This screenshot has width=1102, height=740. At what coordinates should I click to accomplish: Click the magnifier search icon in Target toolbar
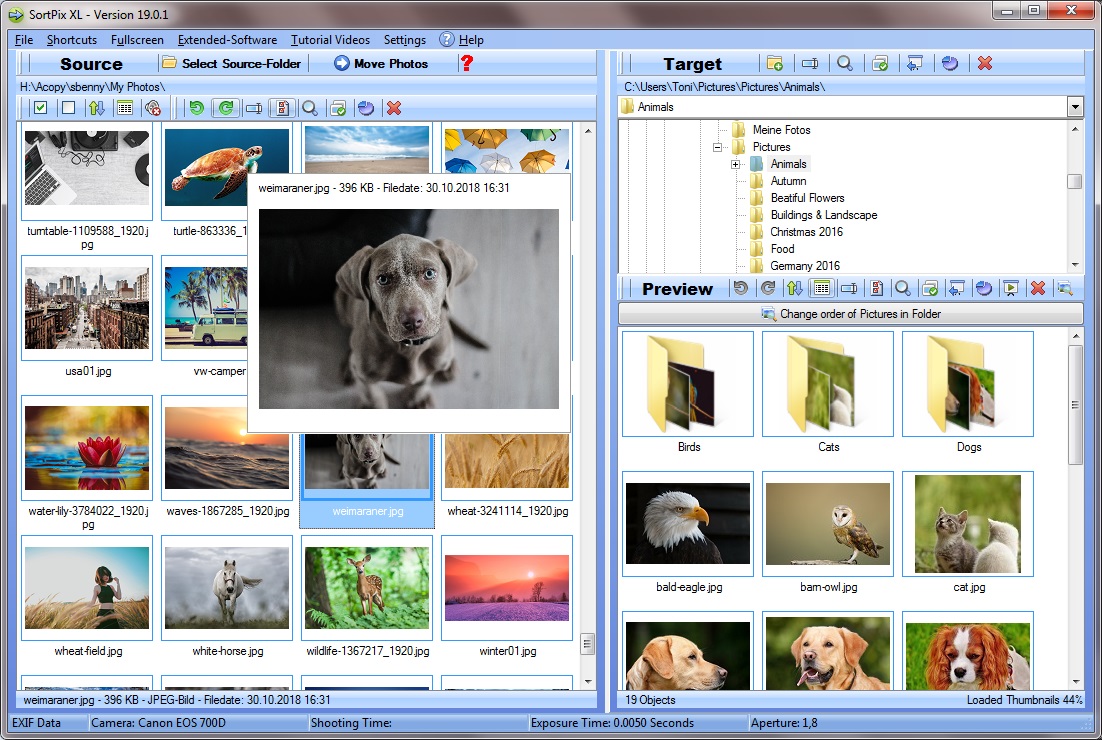pyautogui.click(x=845, y=63)
